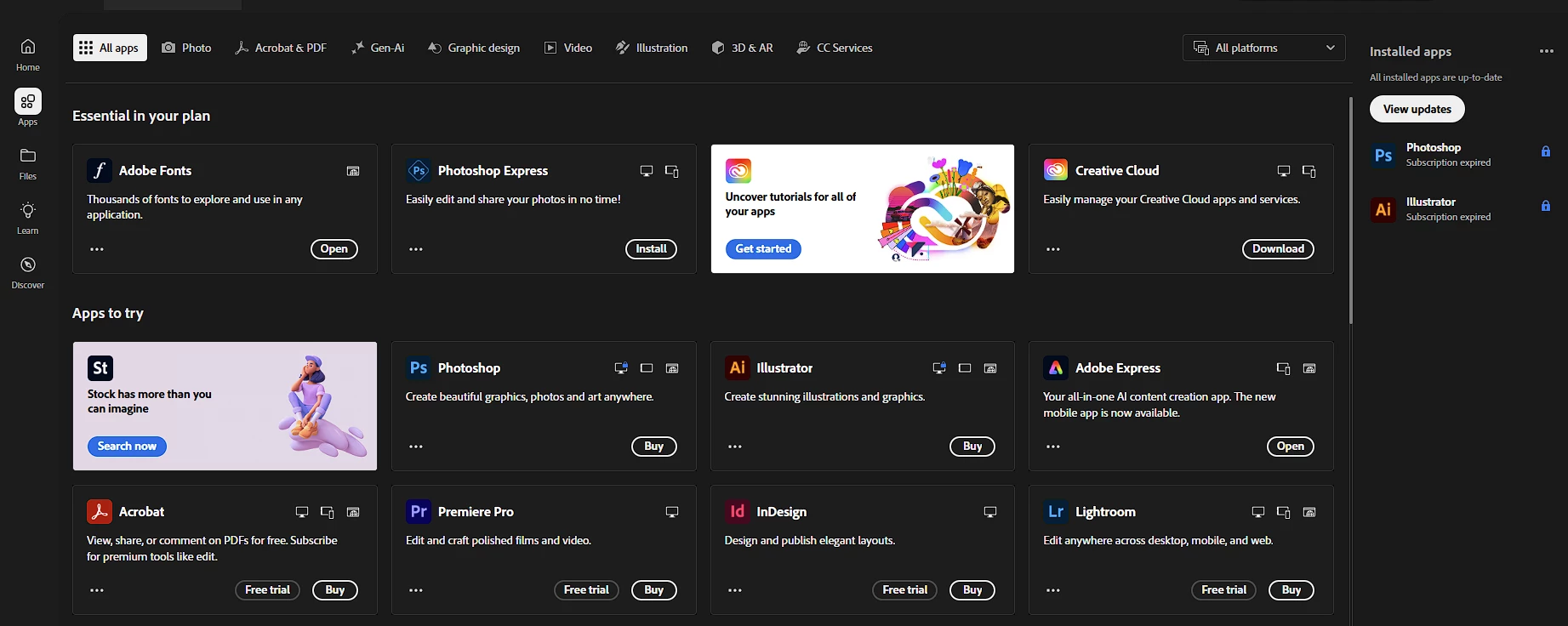
Task: Start Lightroom free trial
Action: point(1223,590)
